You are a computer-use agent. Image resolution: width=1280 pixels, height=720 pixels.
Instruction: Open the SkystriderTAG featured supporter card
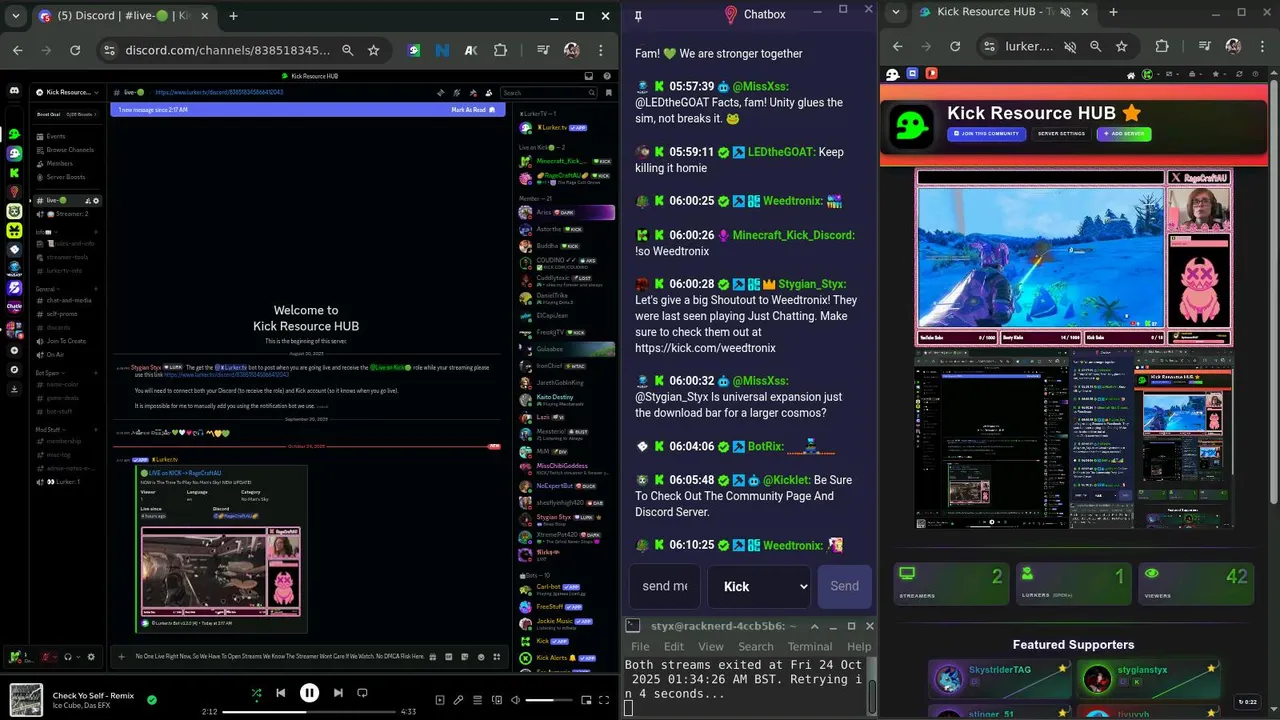(999, 678)
